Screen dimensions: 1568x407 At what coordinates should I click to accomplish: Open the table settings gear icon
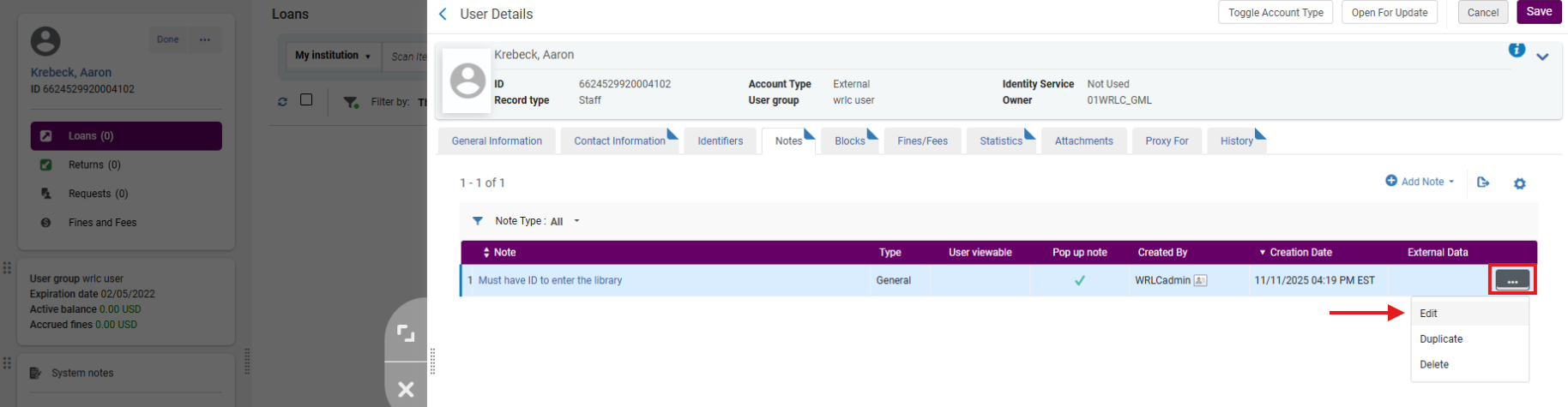click(1519, 183)
